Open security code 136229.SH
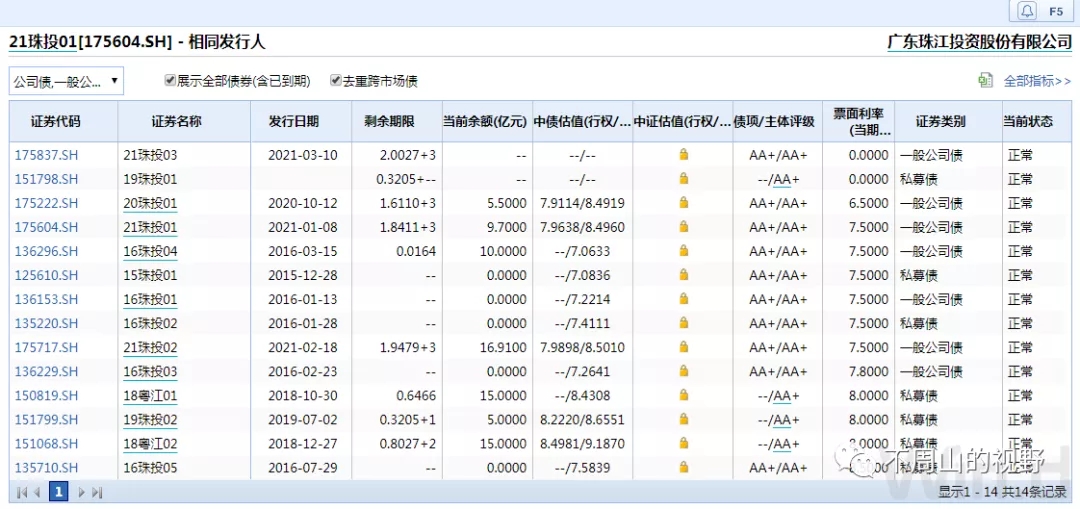The height and width of the screenshot is (509, 1080). click(x=47, y=372)
